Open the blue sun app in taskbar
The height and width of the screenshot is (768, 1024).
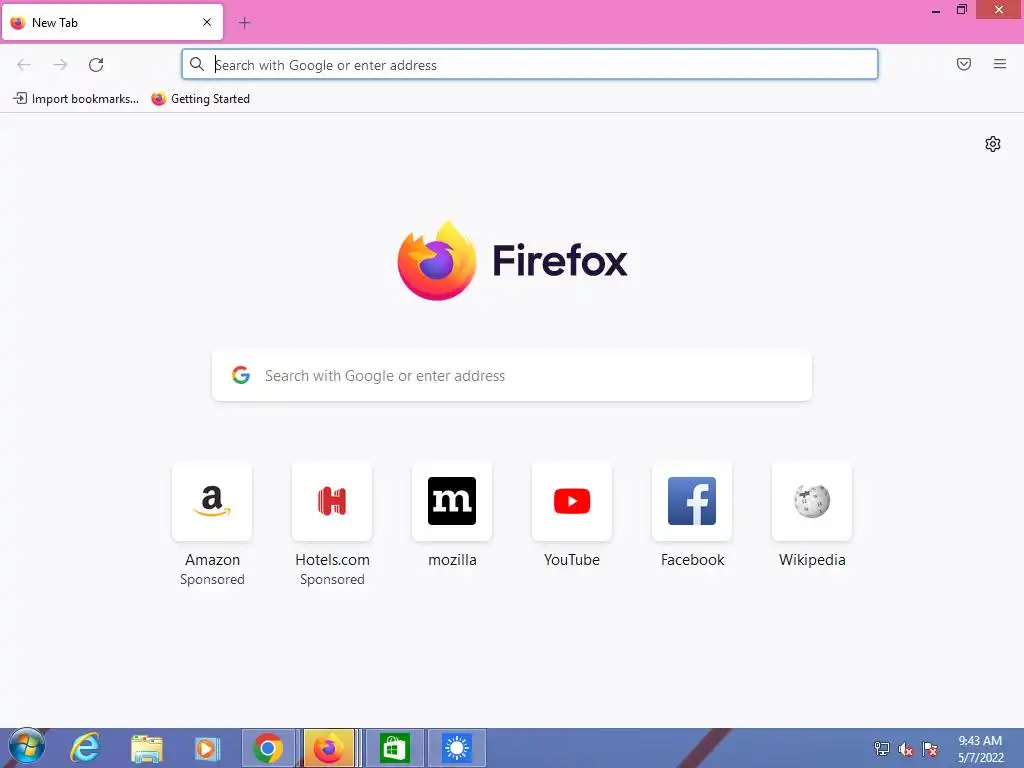(456, 748)
